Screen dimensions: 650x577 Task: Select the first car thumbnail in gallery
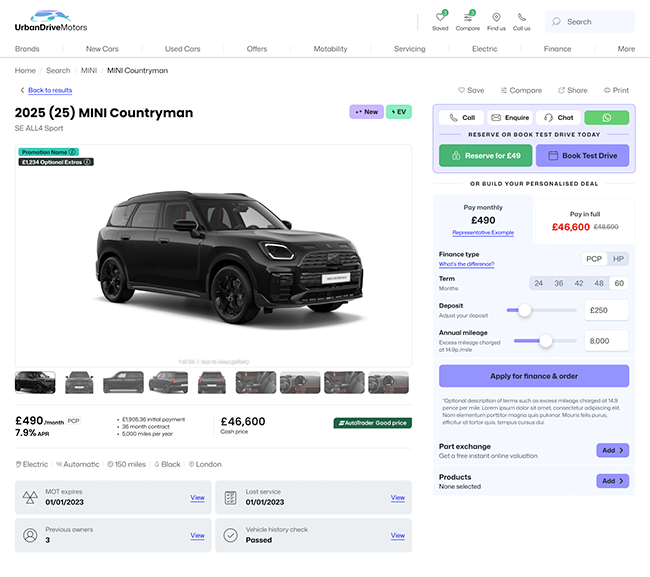35,382
